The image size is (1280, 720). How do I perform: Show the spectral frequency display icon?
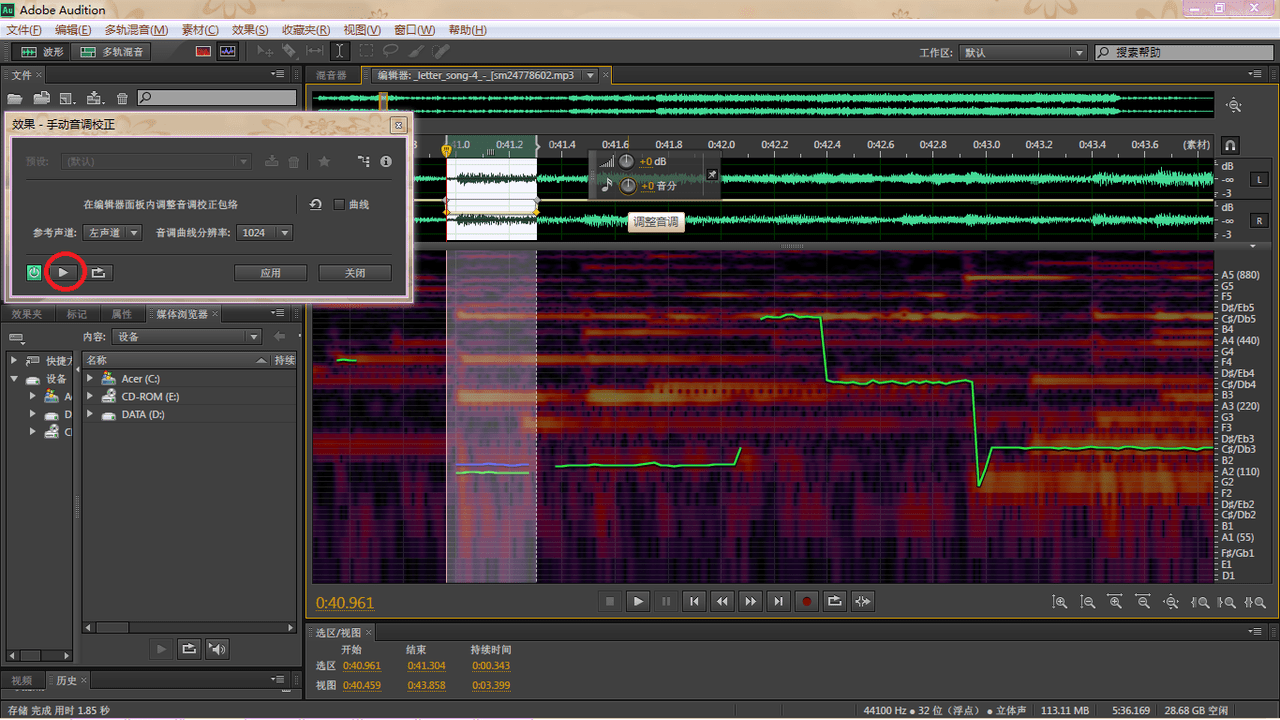click(x=204, y=52)
